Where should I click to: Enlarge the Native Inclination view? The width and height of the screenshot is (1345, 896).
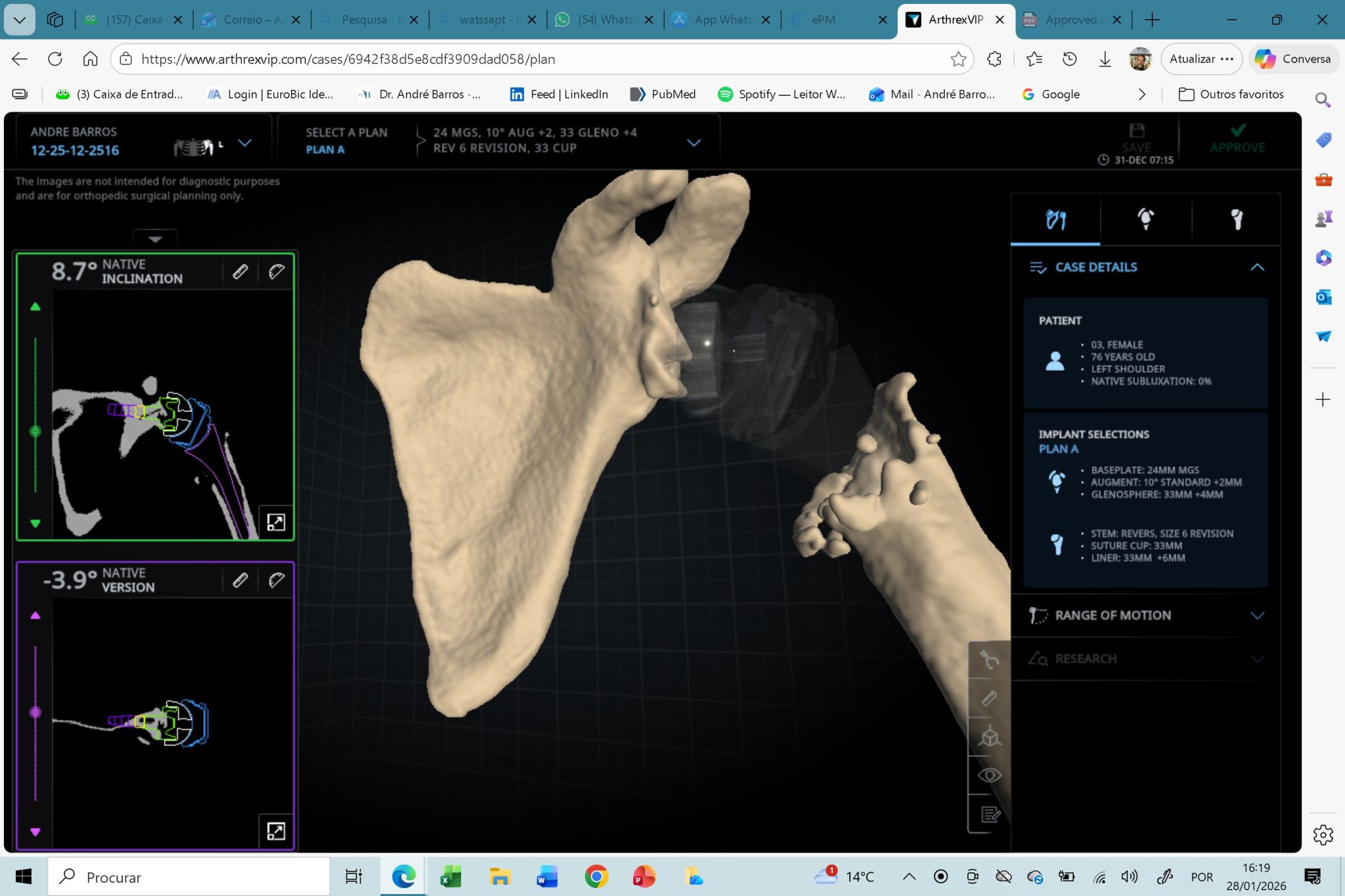(x=276, y=523)
